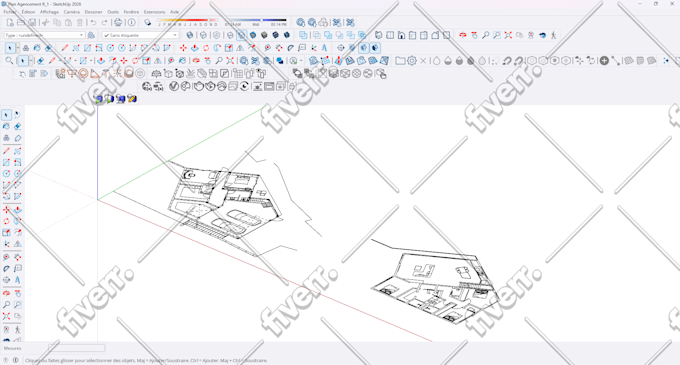
Task: Switch to Front view house icon
Action: [401, 35]
